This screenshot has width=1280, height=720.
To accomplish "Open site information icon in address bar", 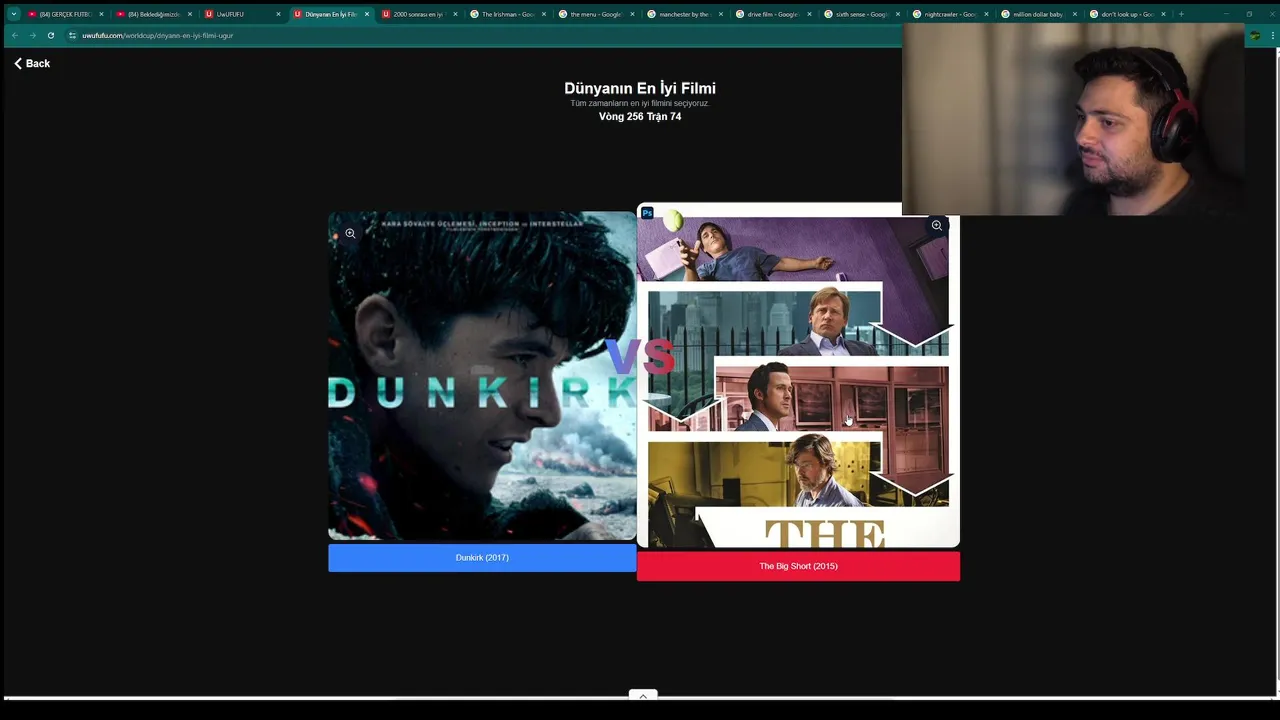I will 72,35.
